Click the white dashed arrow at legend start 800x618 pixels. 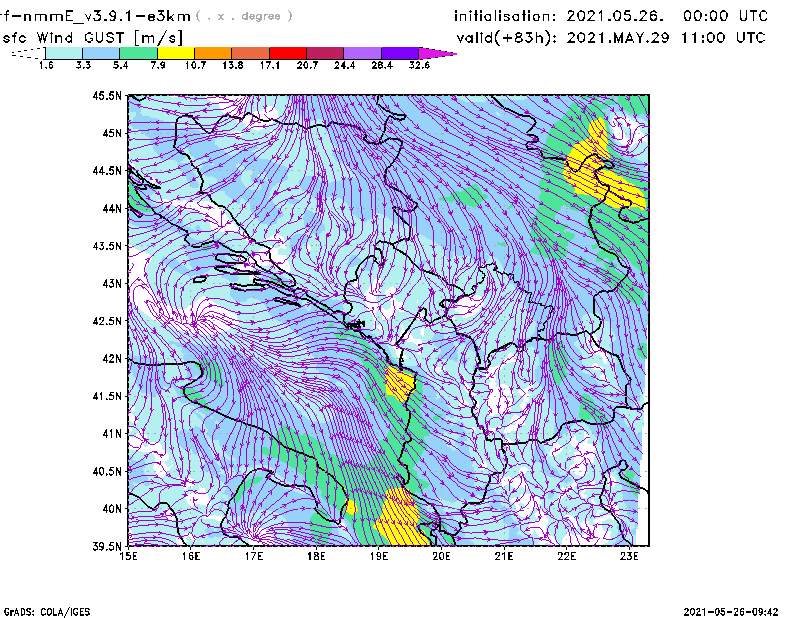(28, 53)
